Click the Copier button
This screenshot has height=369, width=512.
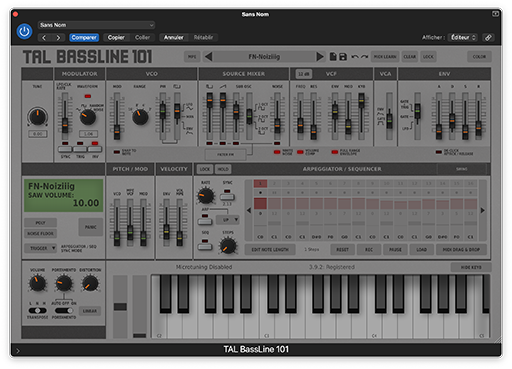116,38
